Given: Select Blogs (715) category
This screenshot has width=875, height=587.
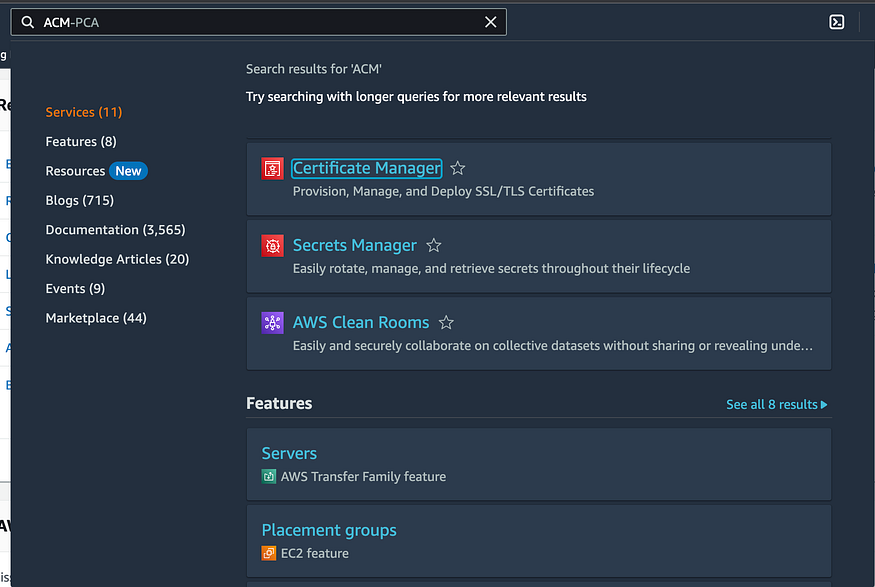Looking at the screenshot, I should pyautogui.click(x=80, y=200).
